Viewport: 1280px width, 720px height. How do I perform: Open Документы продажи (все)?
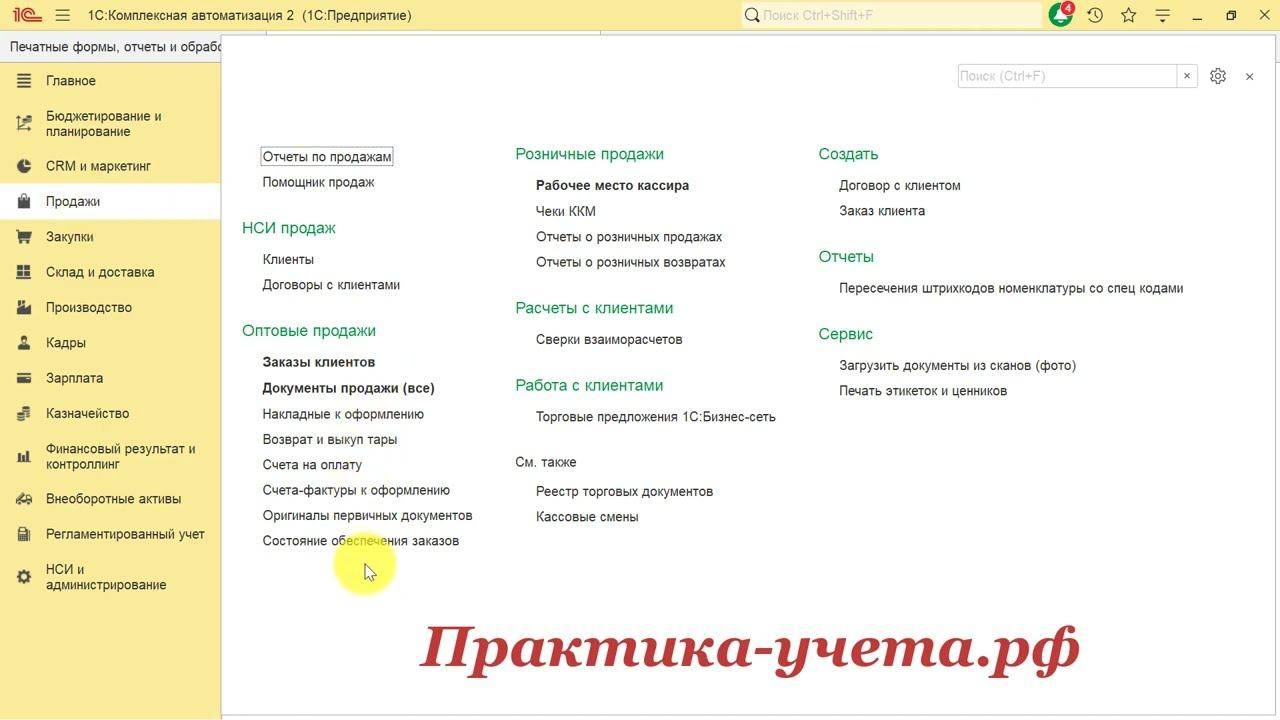click(348, 388)
